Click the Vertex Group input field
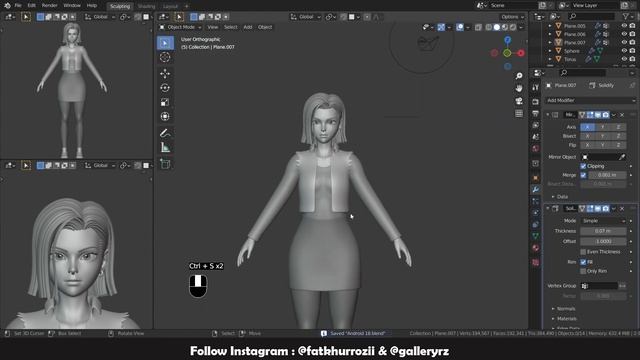 599,286
